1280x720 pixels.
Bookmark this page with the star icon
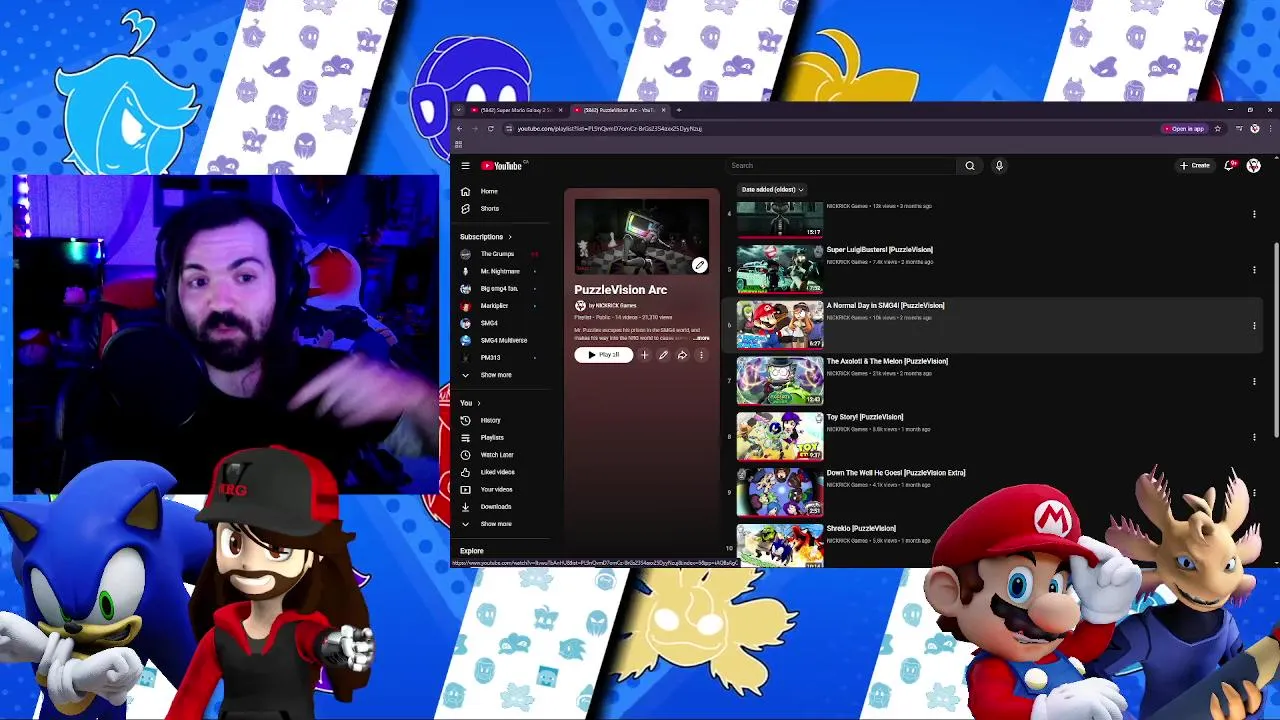pos(1217,129)
